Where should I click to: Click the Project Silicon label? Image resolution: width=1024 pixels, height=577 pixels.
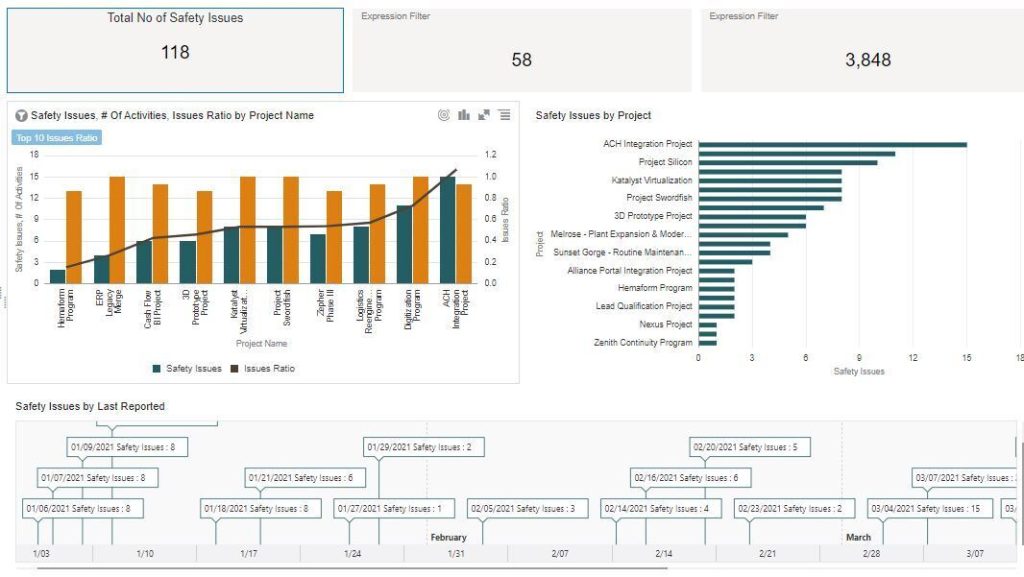[x=665, y=162]
